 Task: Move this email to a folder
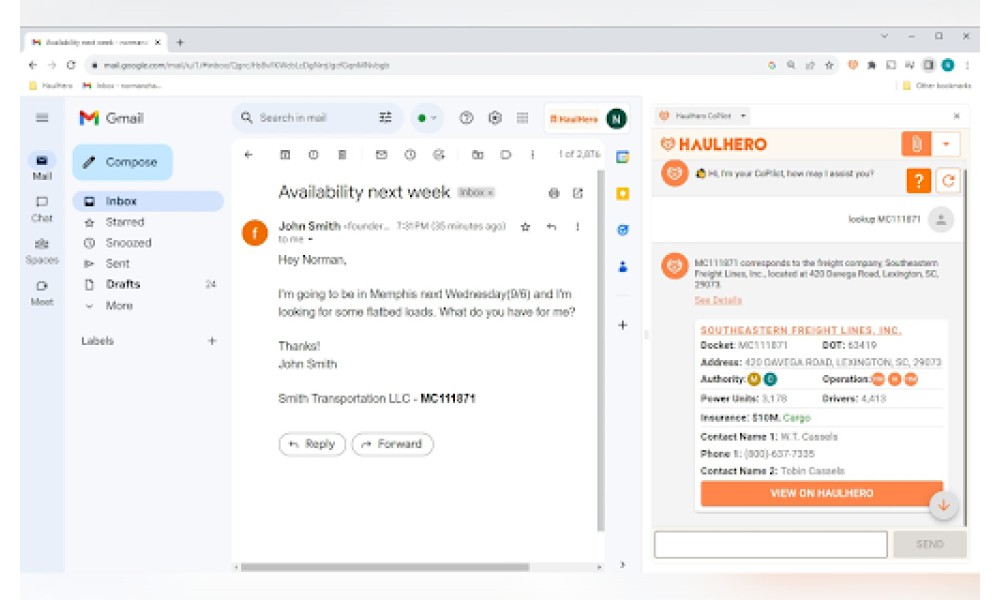477,154
